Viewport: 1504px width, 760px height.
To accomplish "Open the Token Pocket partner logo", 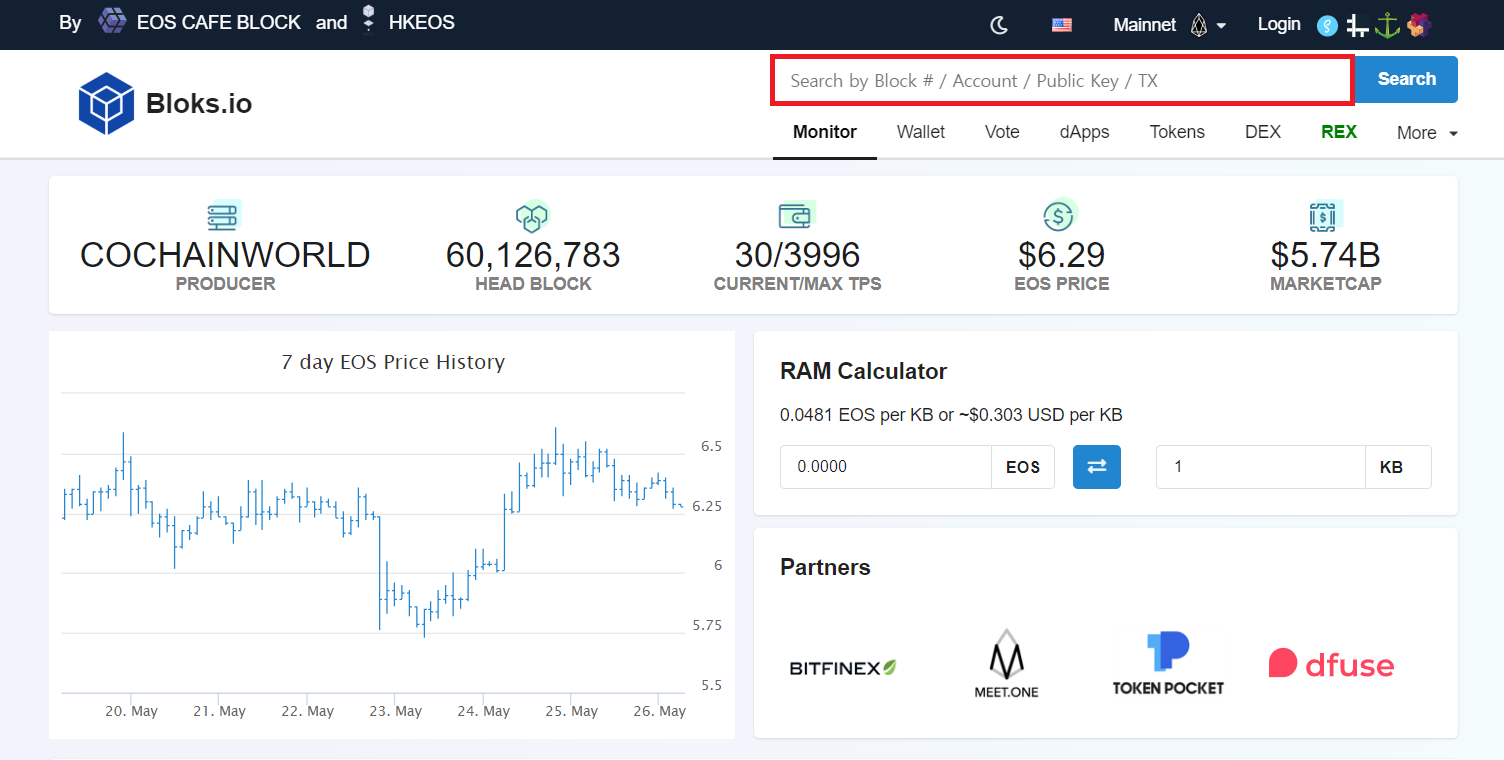I will (1168, 663).
